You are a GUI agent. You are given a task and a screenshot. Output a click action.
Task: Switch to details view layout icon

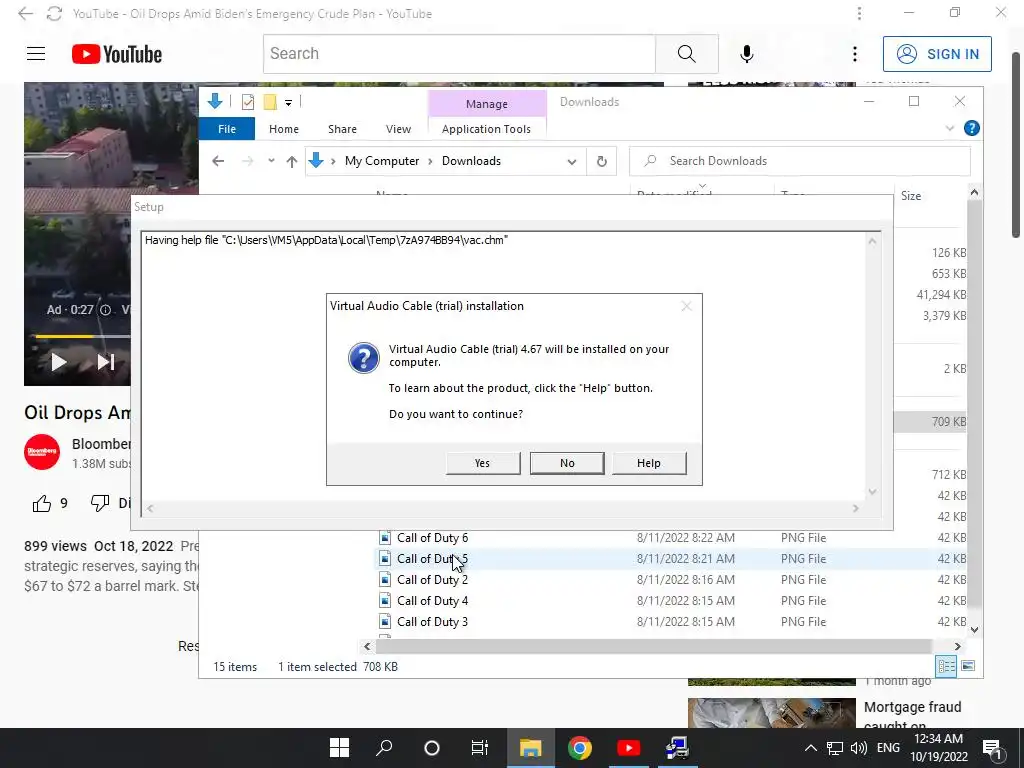(946, 666)
